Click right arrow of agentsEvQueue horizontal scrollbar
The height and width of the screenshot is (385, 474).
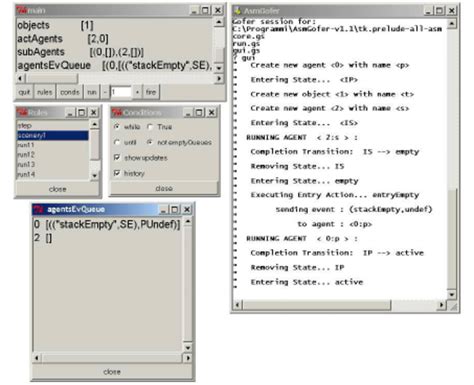click(188, 358)
